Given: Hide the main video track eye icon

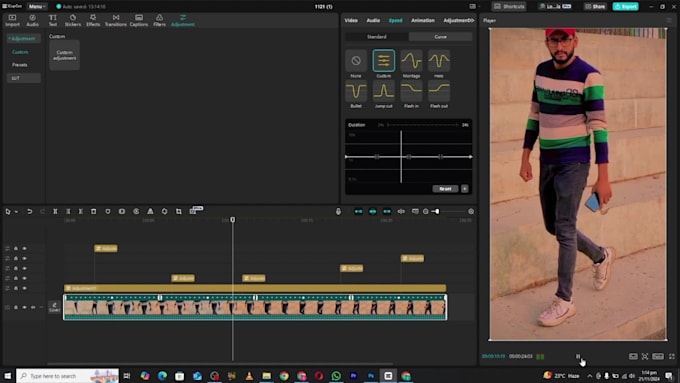Looking at the screenshot, I should click(x=24, y=308).
